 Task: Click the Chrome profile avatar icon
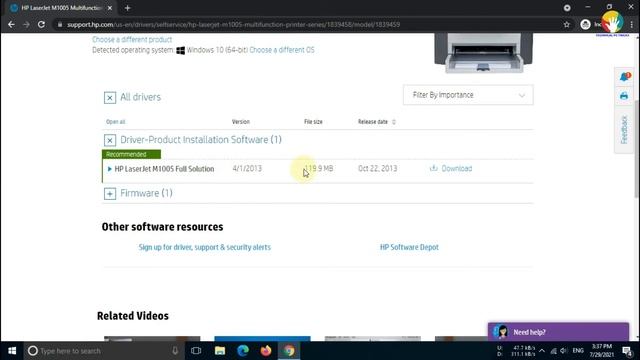(x=585, y=24)
